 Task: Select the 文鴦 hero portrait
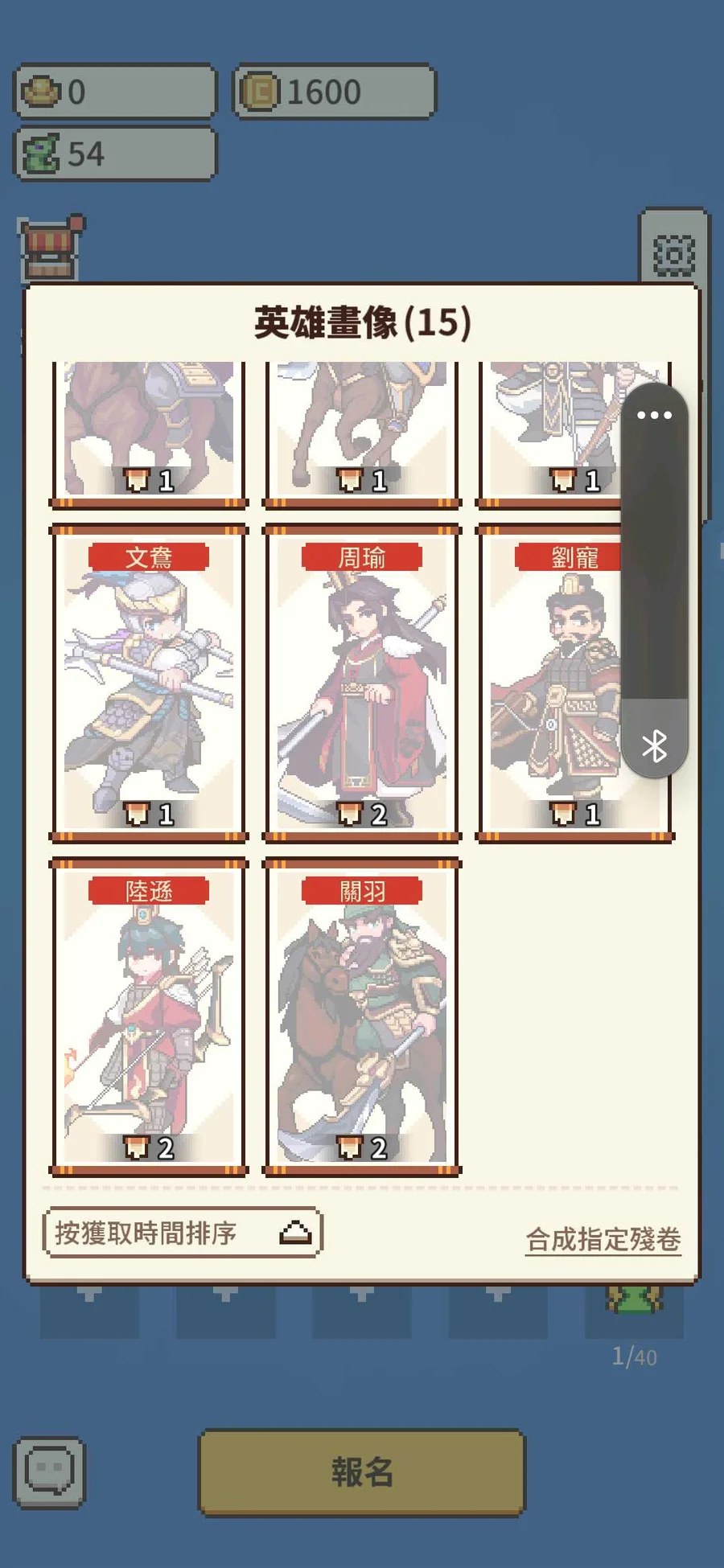[x=149, y=683]
